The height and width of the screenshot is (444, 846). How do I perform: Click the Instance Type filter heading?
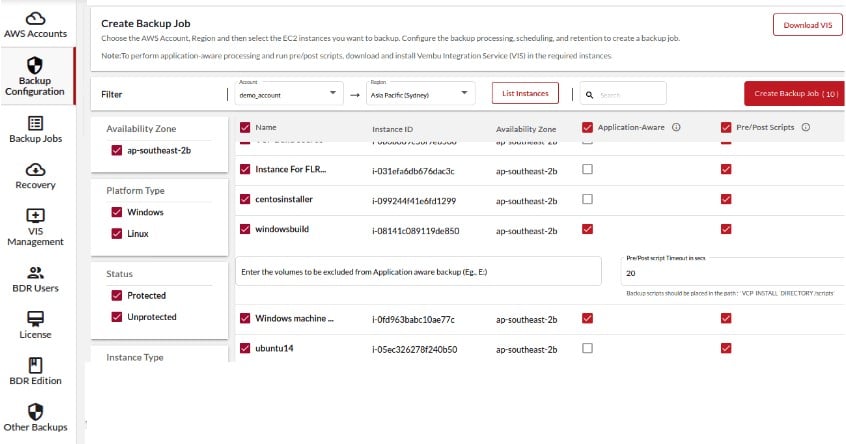coord(135,357)
